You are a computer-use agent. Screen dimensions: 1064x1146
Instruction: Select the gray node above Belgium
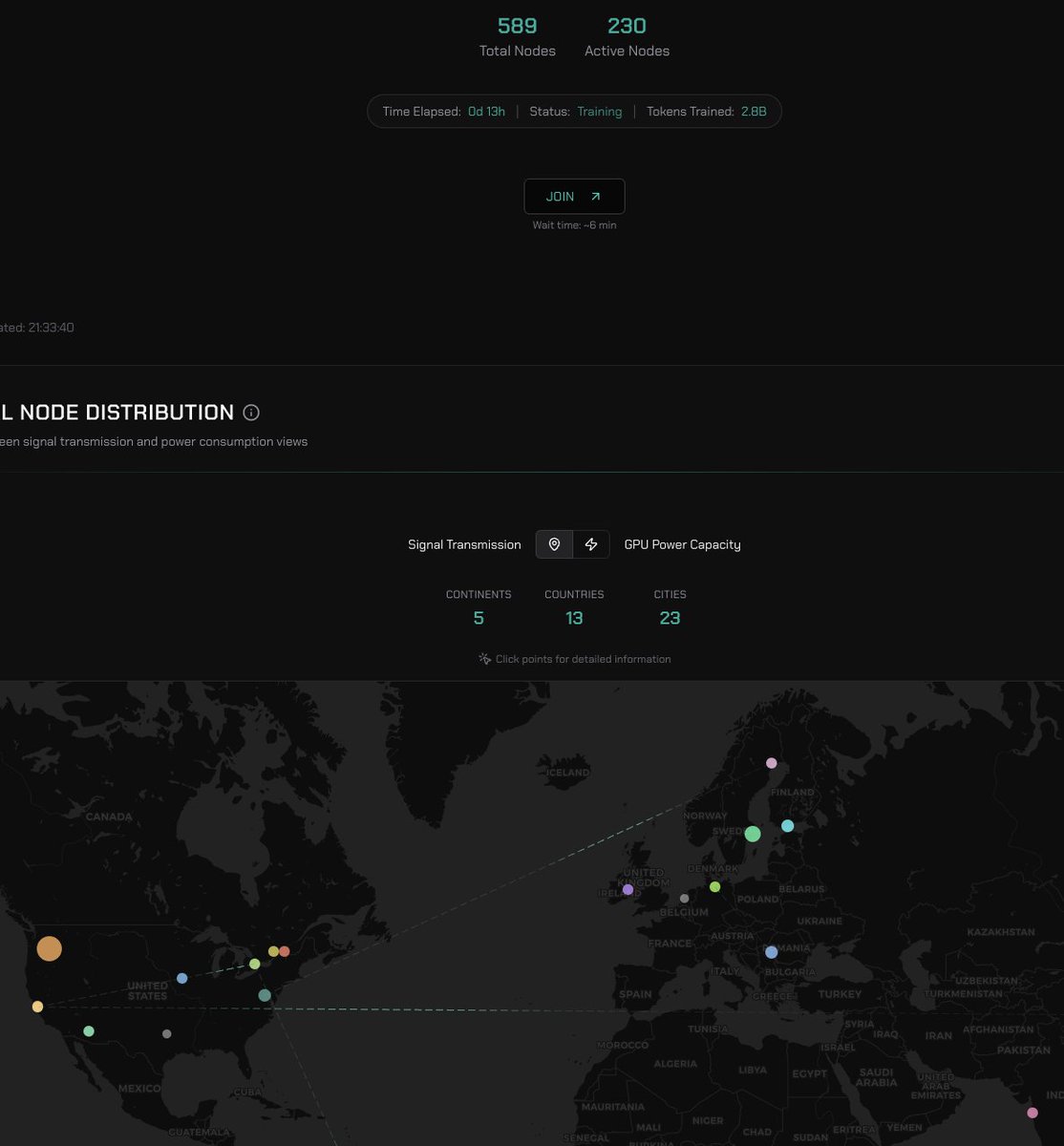click(684, 898)
